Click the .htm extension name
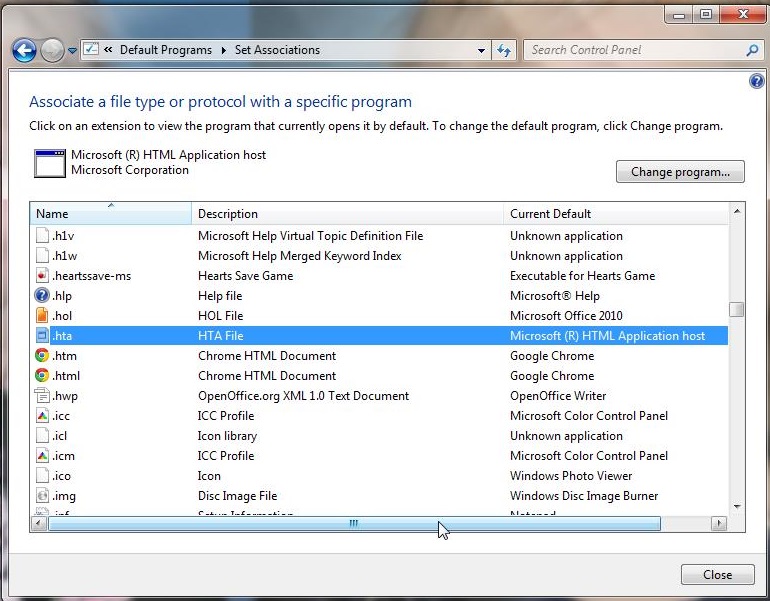770x601 pixels. pos(64,356)
